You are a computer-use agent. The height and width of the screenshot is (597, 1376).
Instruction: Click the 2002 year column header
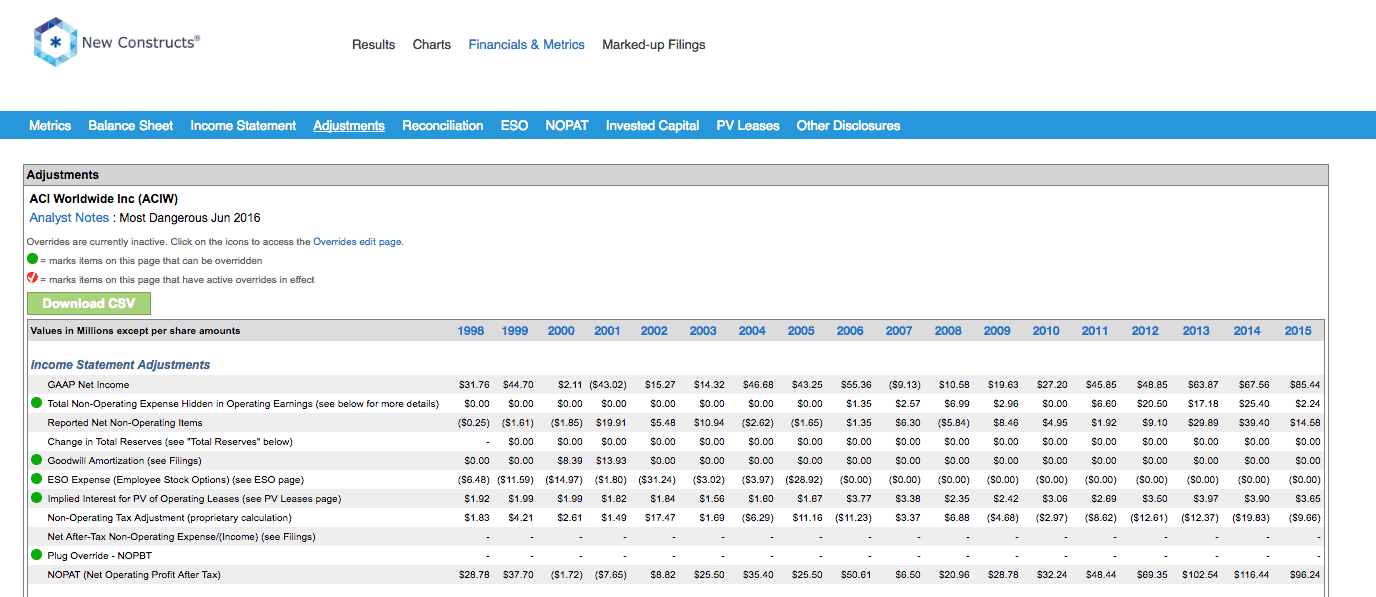[x=654, y=331]
